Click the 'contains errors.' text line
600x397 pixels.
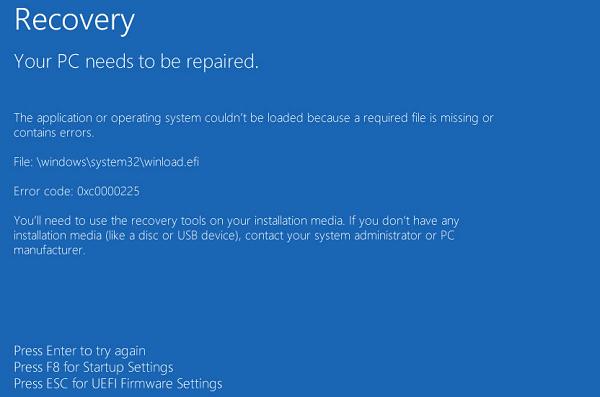pos(54,133)
